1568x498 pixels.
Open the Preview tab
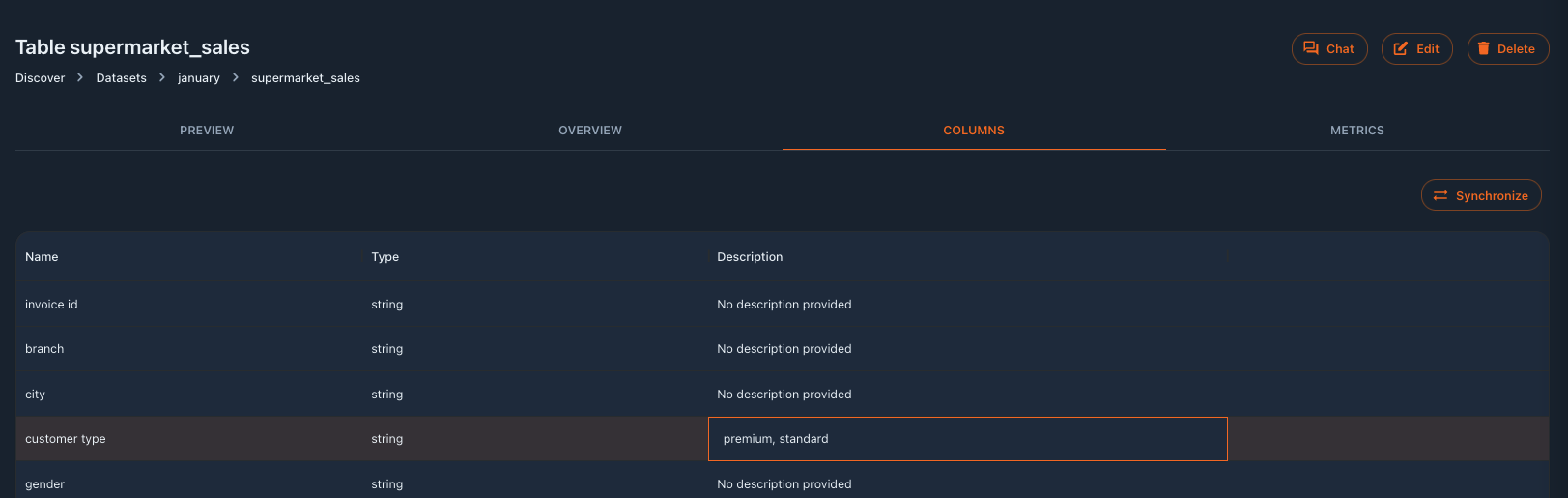coord(207,130)
